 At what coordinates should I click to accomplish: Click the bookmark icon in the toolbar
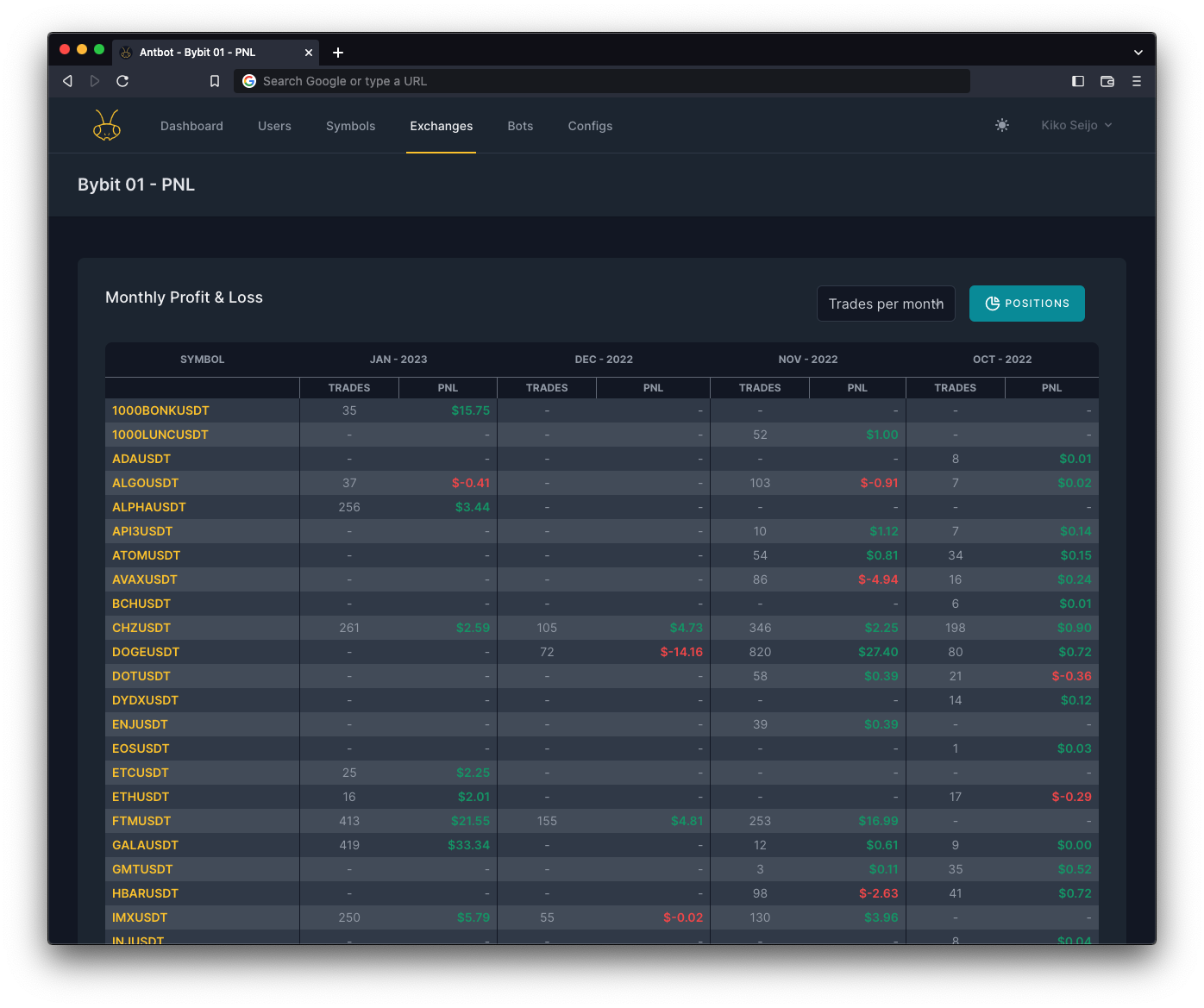[215, 81]
